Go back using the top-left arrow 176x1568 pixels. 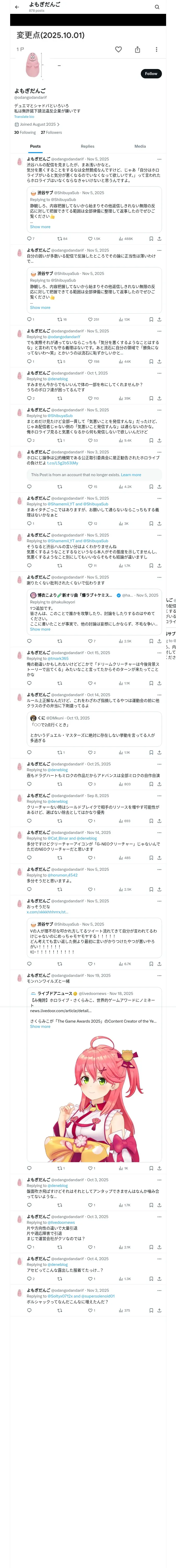pyautogui.click(x=17, y=7)
